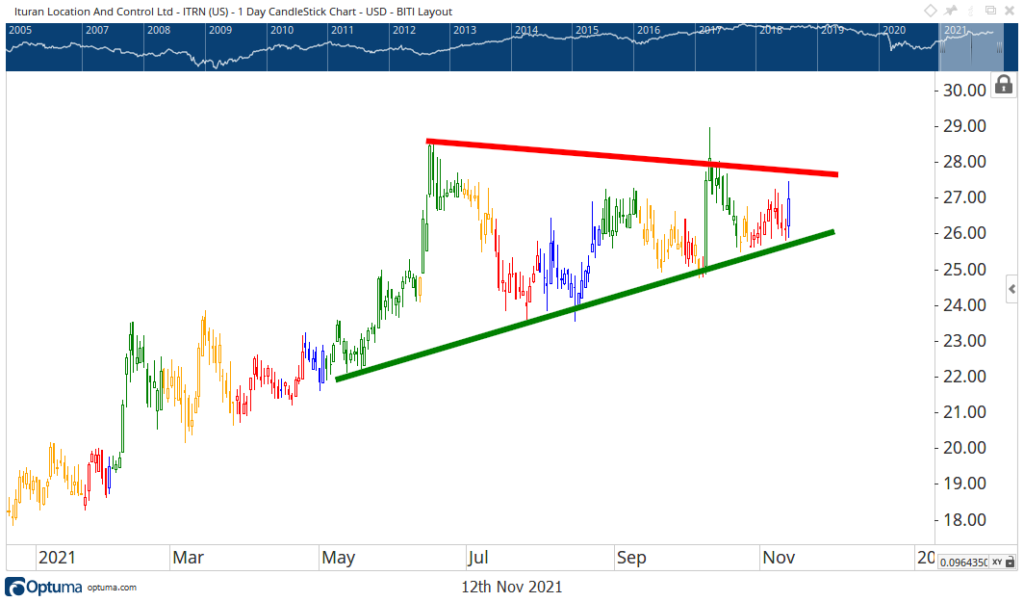The height and width of the screenshot is (602, 1024).
Task: Click the 18.00 price axis label
Action: [965, 520]
